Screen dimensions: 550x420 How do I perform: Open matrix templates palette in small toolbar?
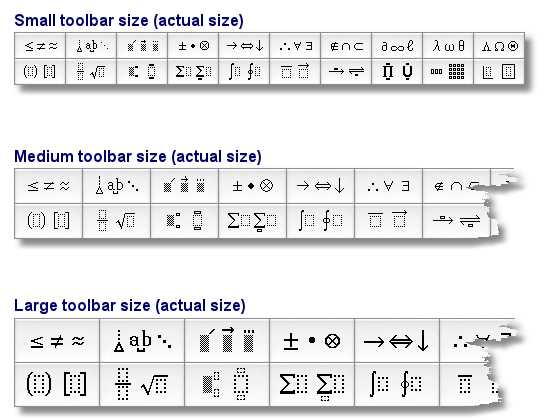448,72
